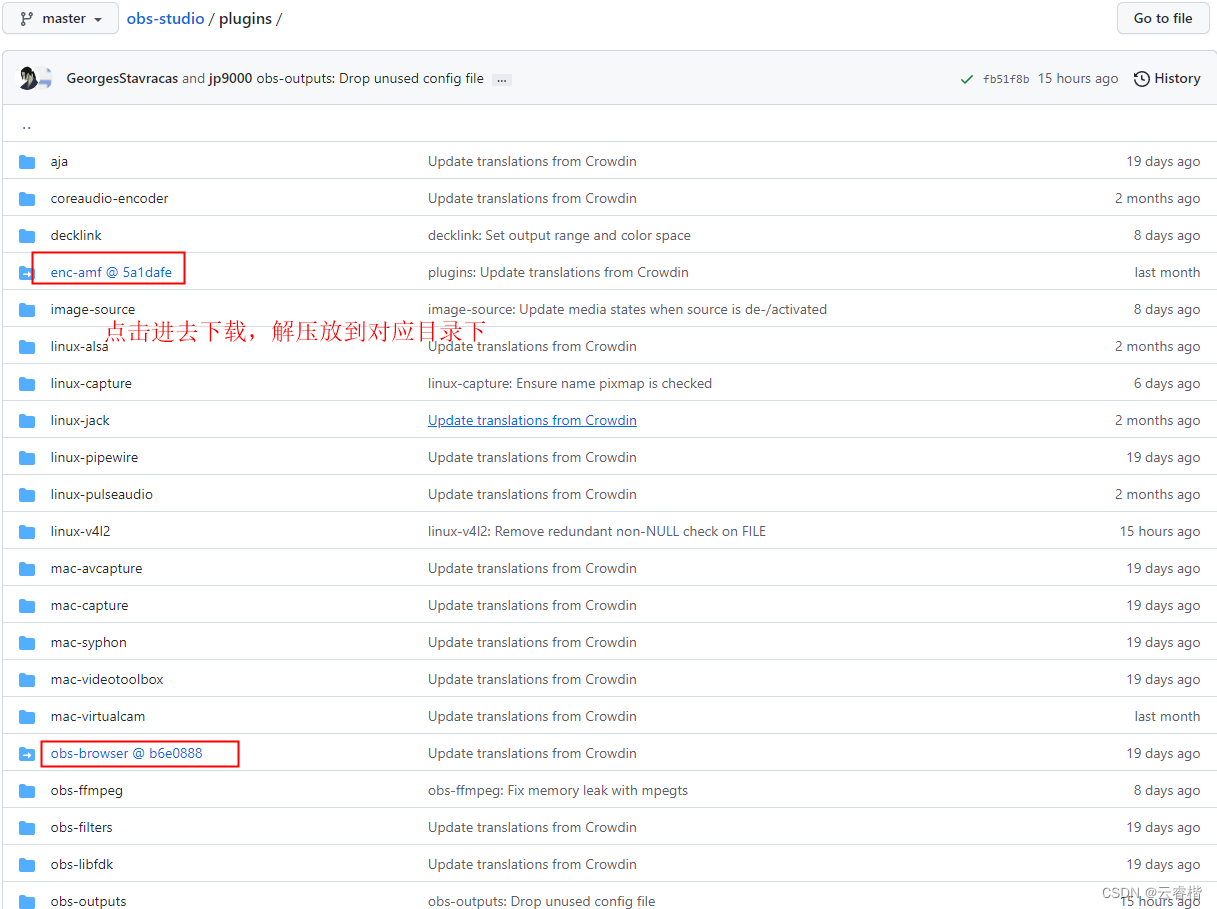This screenshot has width=1217, height=909.
Task: Open the mac-videotoolbox folder
Action: pos(107,680)
